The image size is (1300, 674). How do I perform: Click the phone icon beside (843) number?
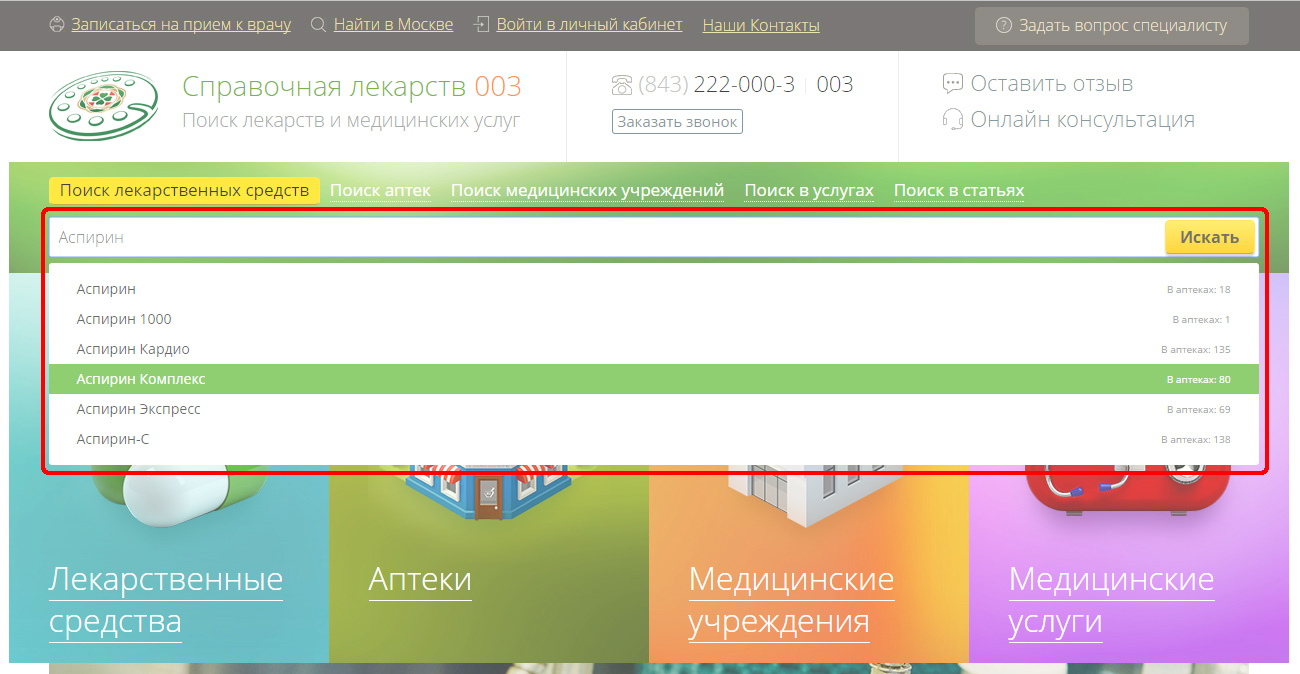click(622, 85)
